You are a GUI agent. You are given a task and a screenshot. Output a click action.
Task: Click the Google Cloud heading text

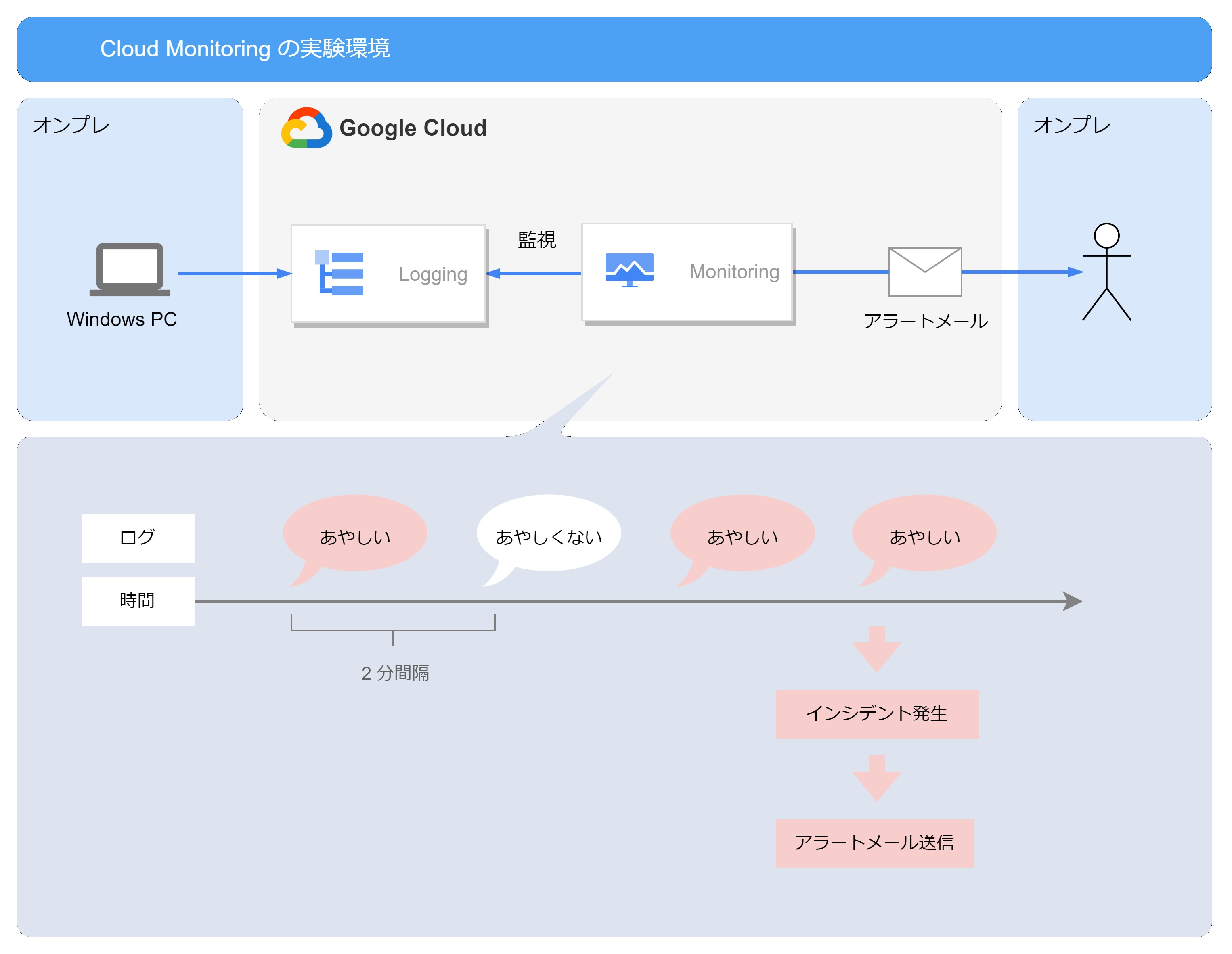[x=413, y=129]
